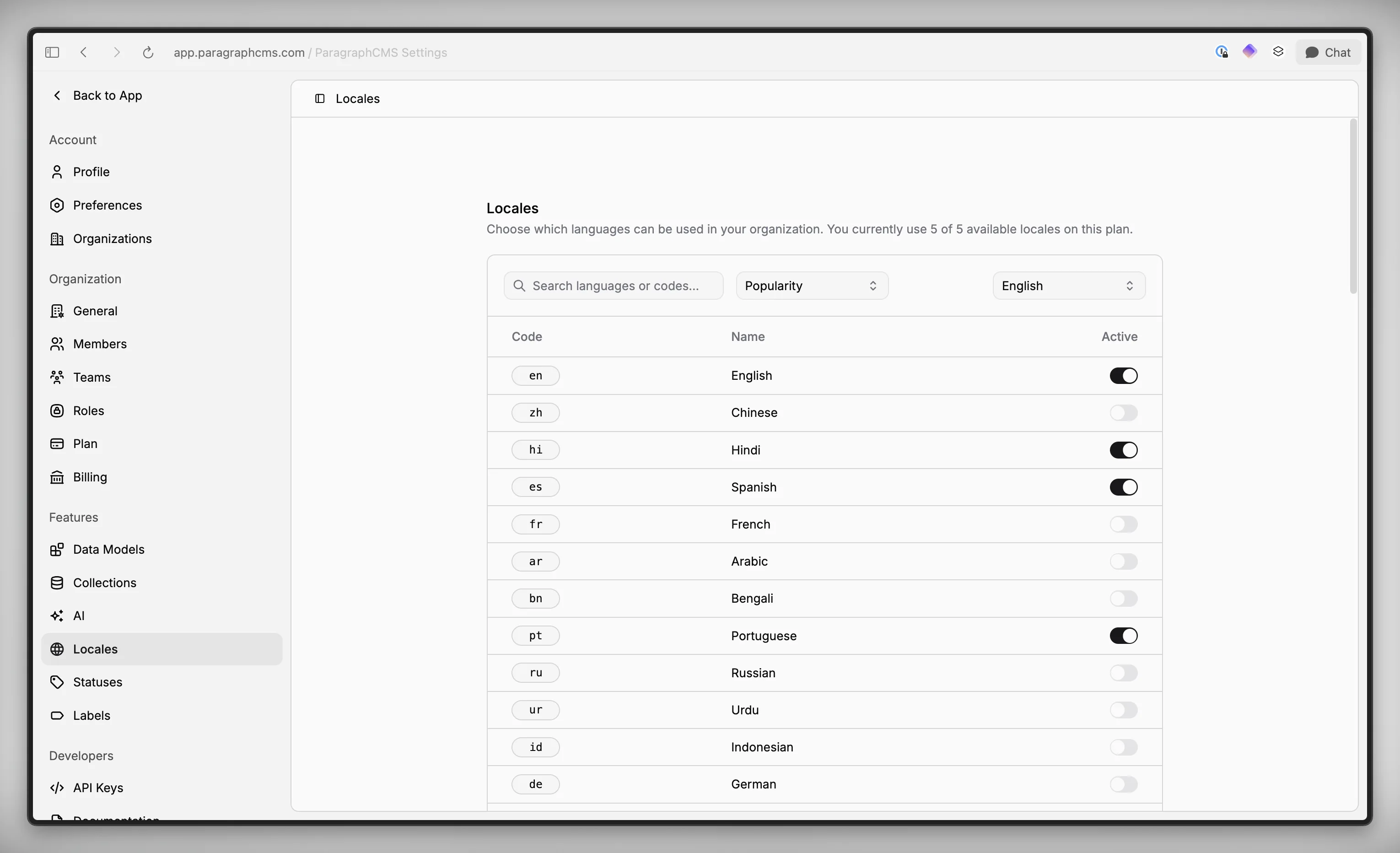Screen dimensions: 1400x853
Task: Click the Members people icon
Action: point(57,344)
